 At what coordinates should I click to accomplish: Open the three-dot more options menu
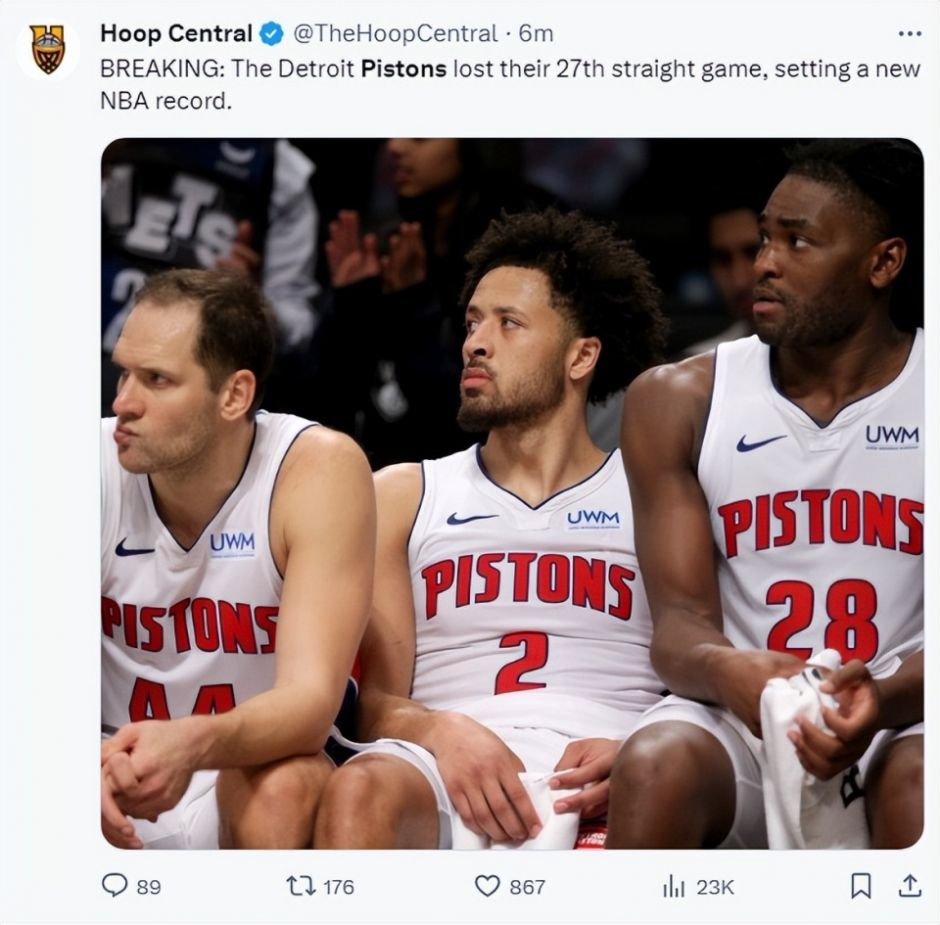coord(909,34)
